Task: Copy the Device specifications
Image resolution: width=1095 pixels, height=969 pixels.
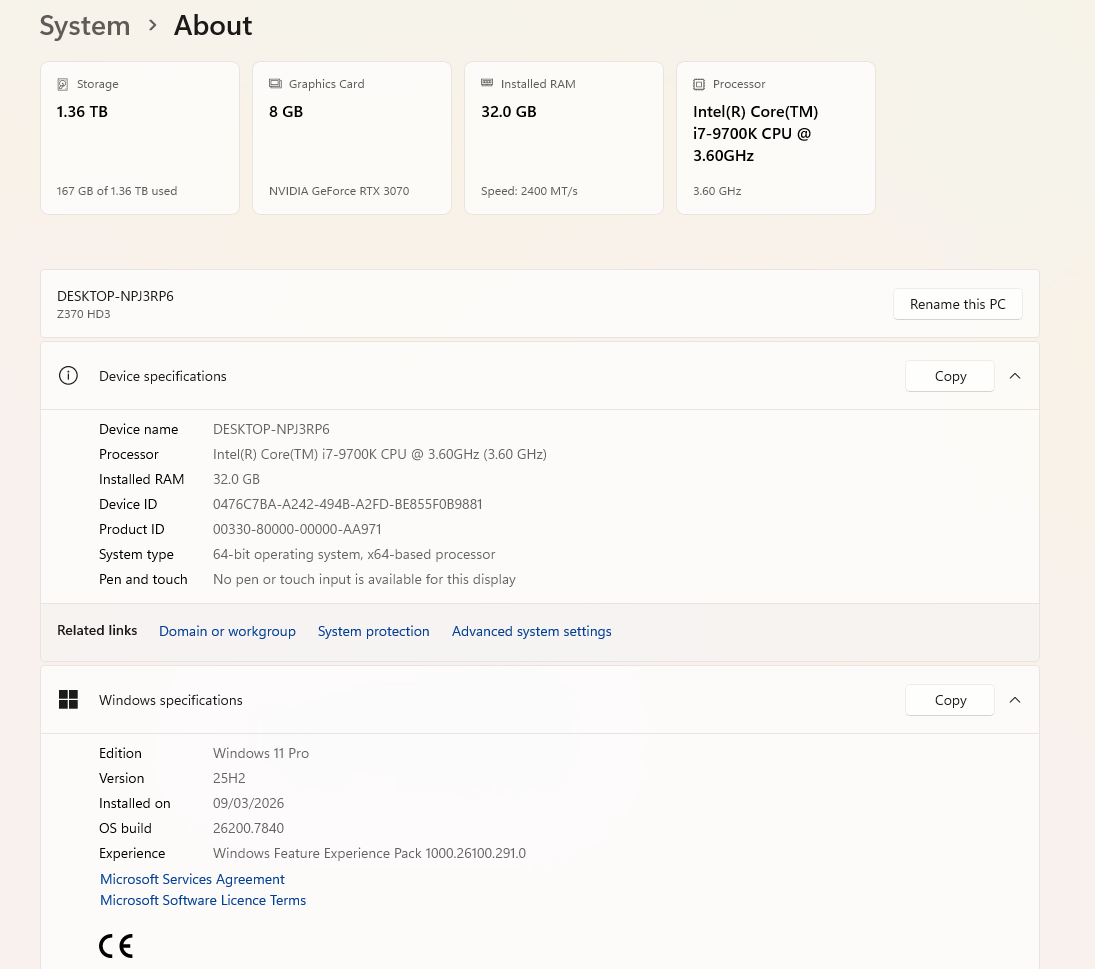Action: [x=950, y=376]
